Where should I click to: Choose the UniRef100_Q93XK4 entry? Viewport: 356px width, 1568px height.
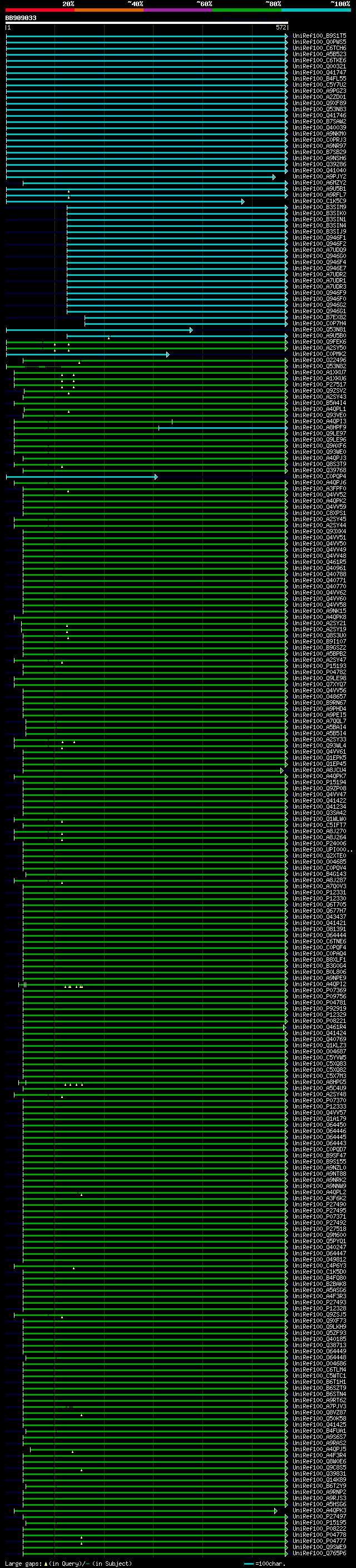tap(319, 532)
